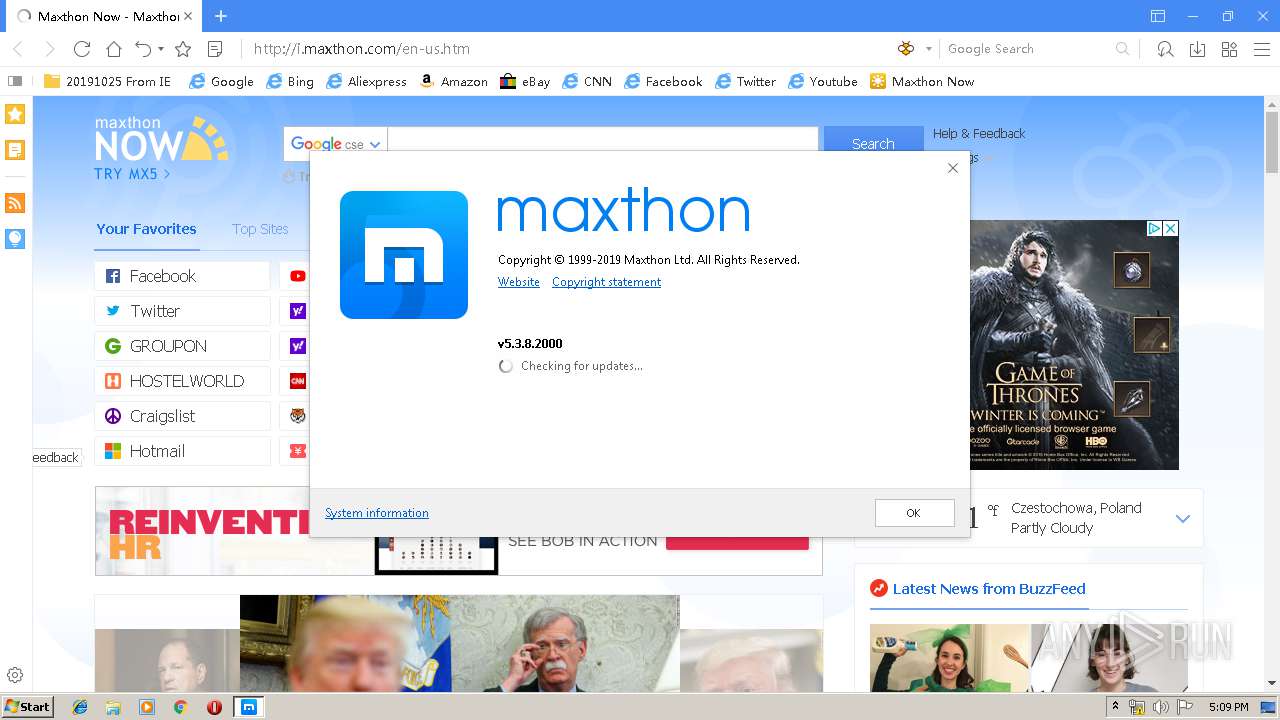Open the reader mode icon in toolbar

(x=215, y=49)
